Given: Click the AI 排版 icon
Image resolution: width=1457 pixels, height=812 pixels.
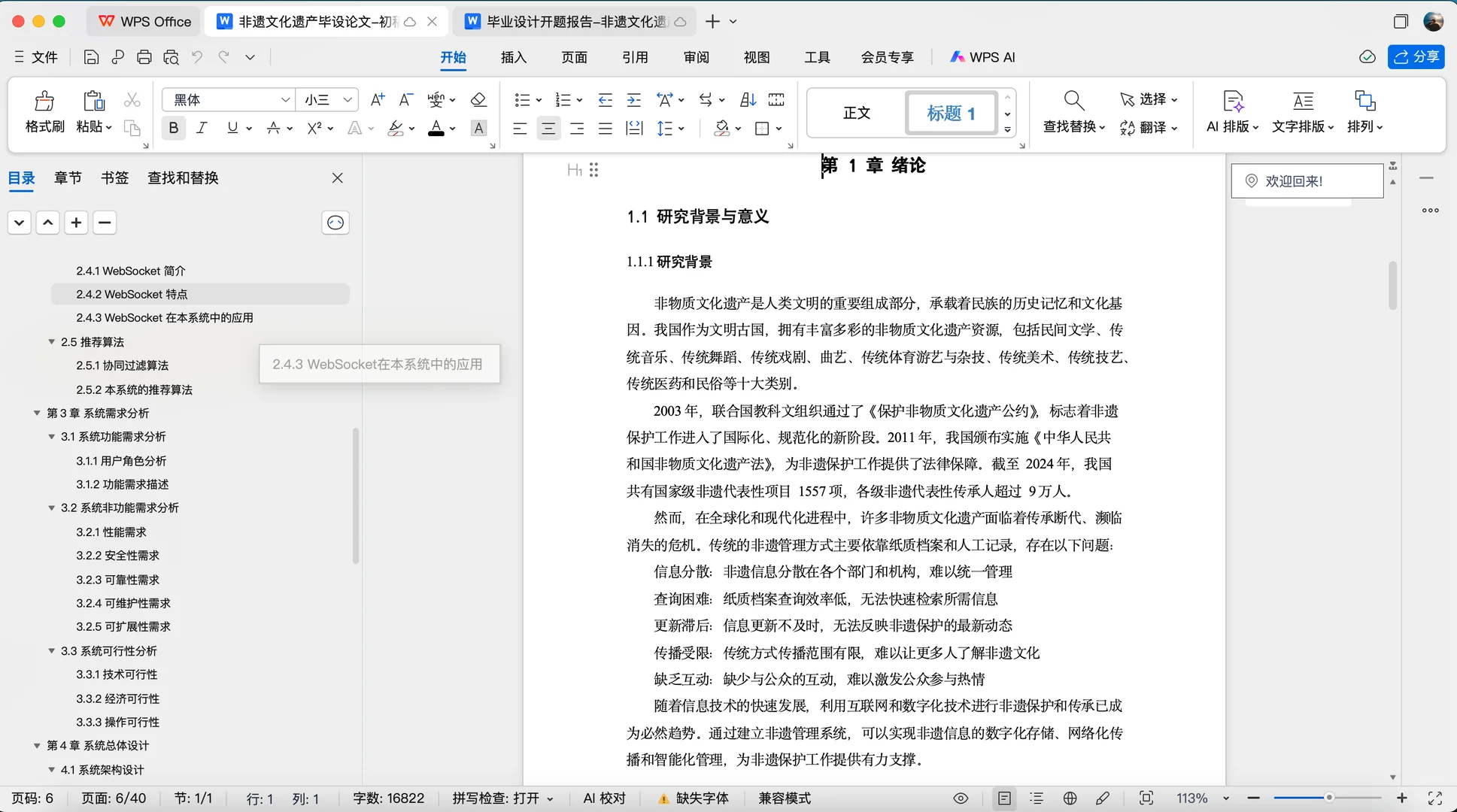Looking at the screenshot, I should 1231,111.
